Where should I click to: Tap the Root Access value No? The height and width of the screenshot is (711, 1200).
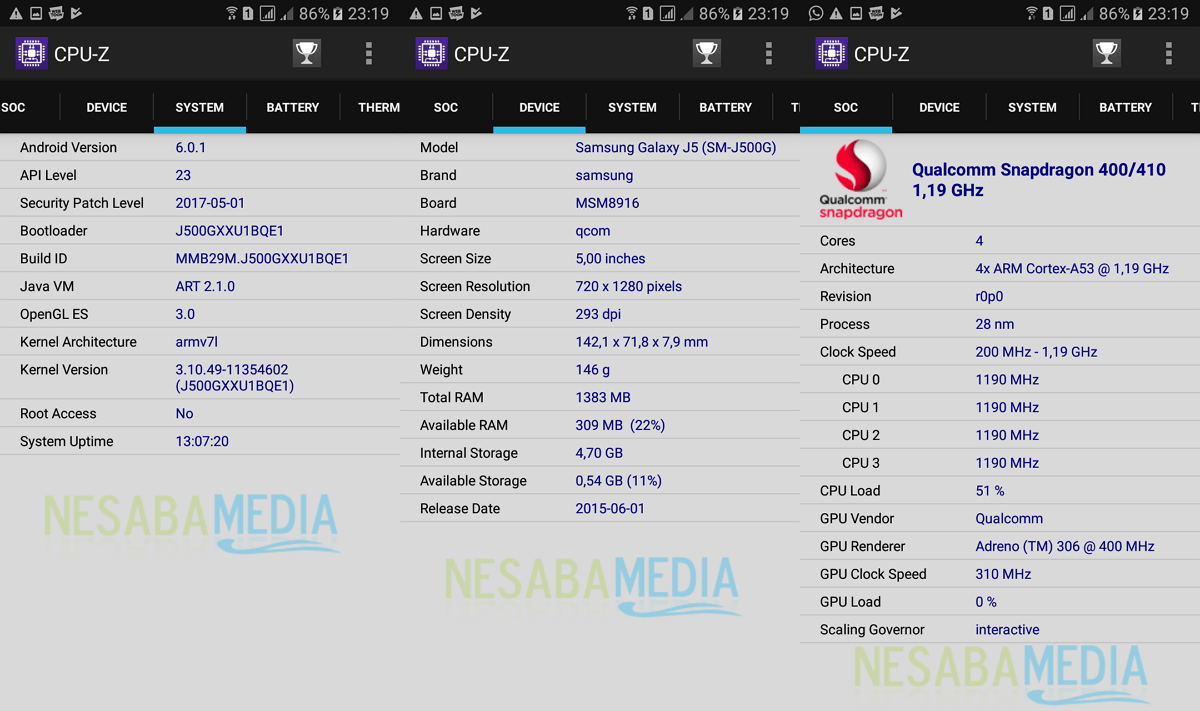pos(185,413)
